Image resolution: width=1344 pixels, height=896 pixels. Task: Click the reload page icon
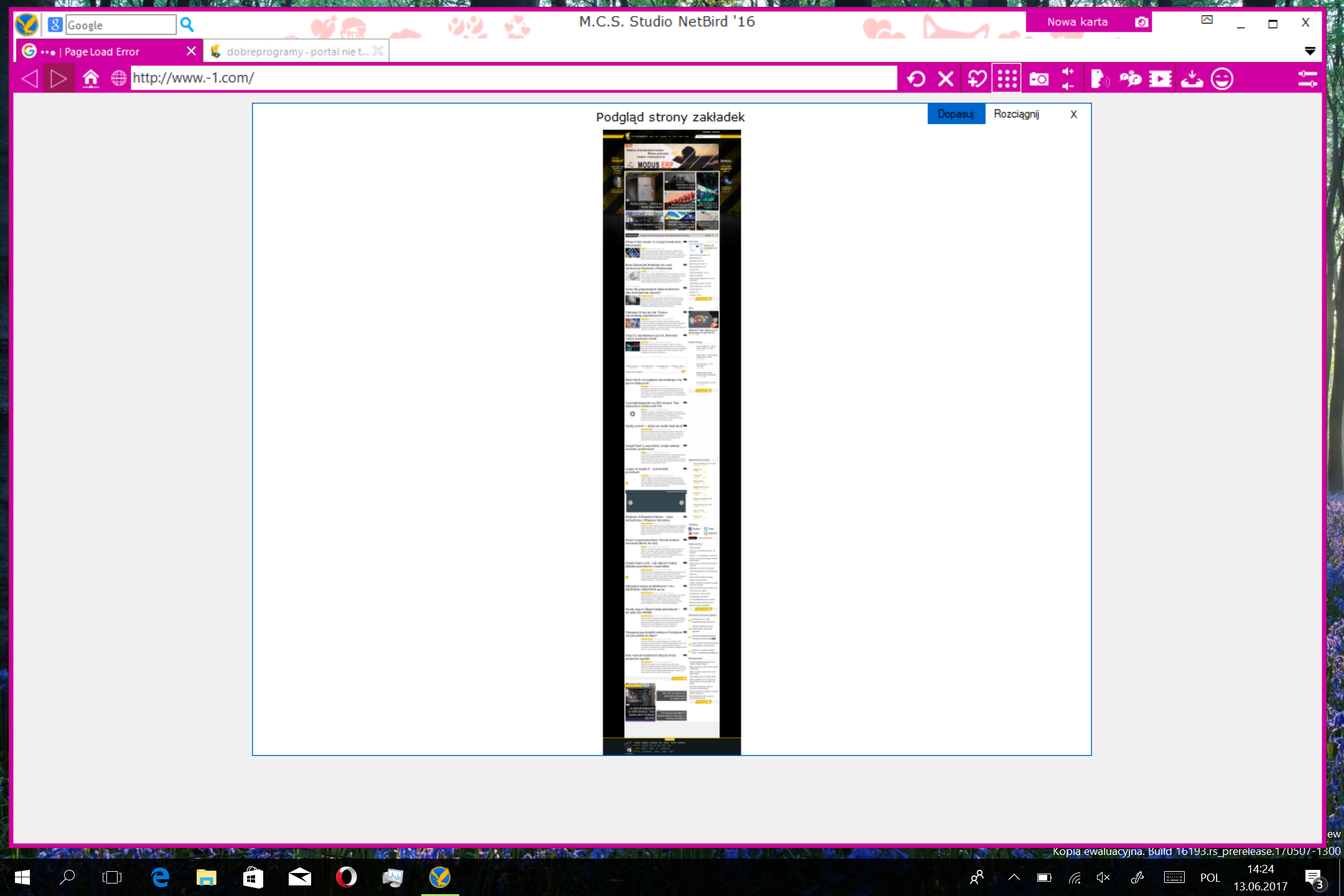pos(916,79)
